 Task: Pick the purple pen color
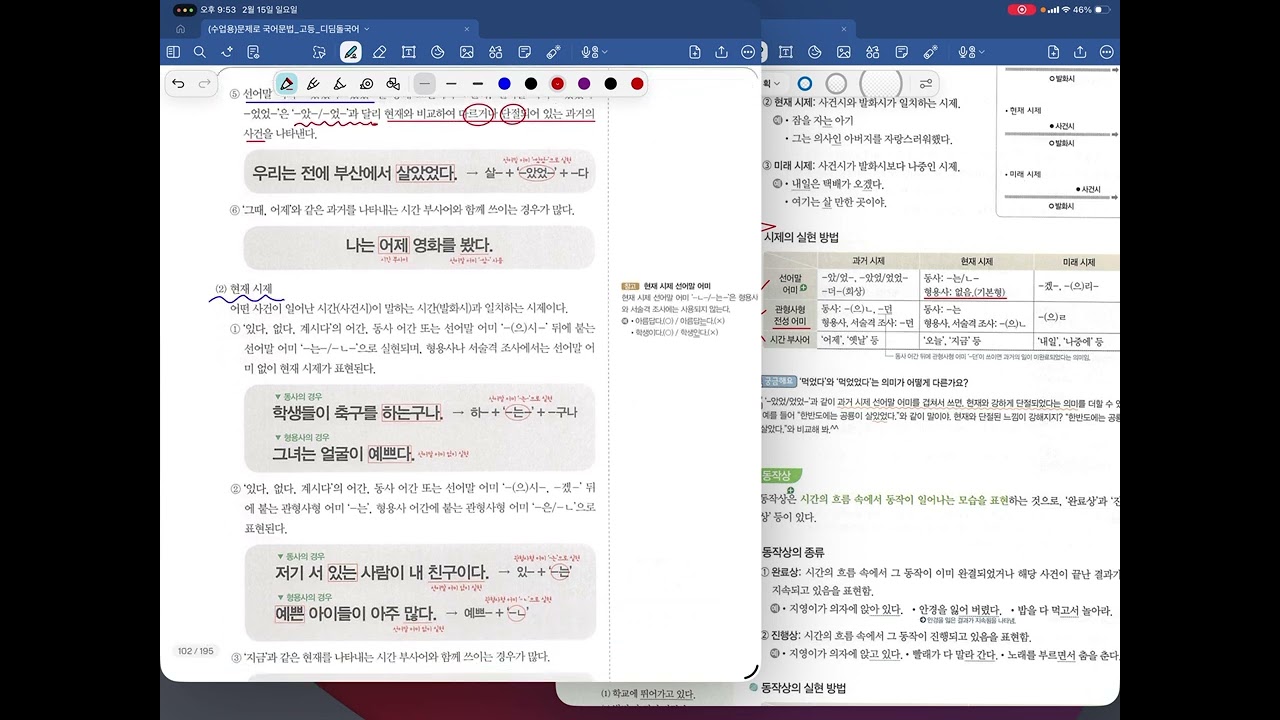(584, 84)
